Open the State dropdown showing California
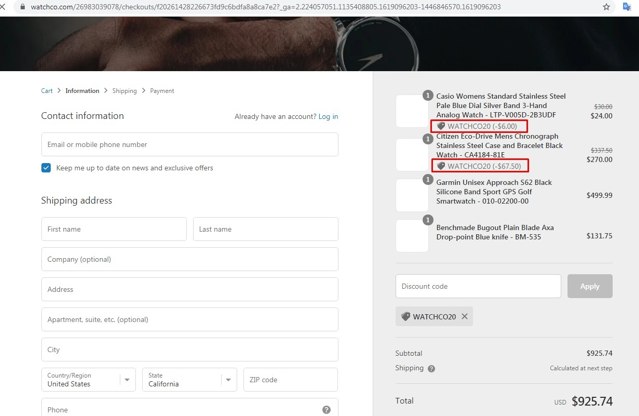Viewport: 639px width, 416px height. click(x=189, y=380)
